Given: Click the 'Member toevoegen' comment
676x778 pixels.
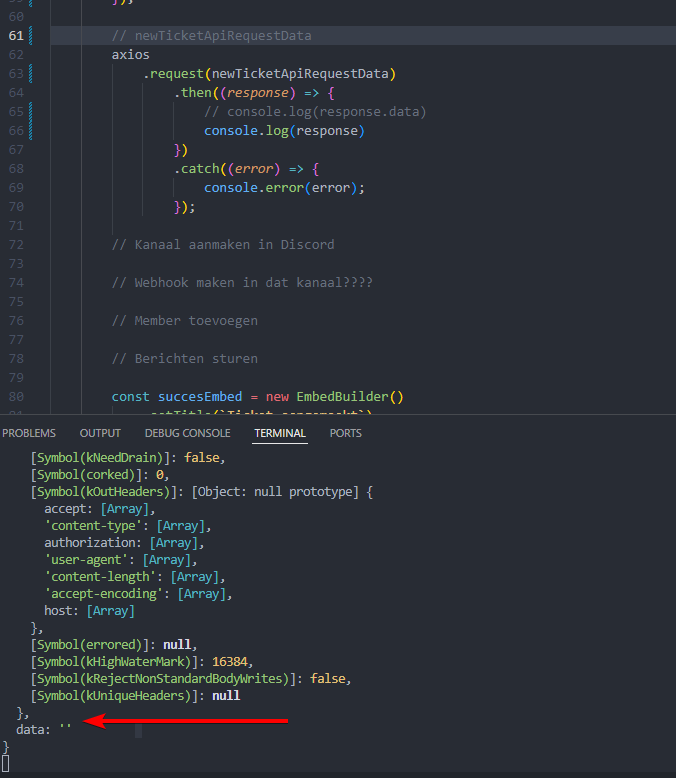Looking at the screenshot, I should tap(184, 321).
